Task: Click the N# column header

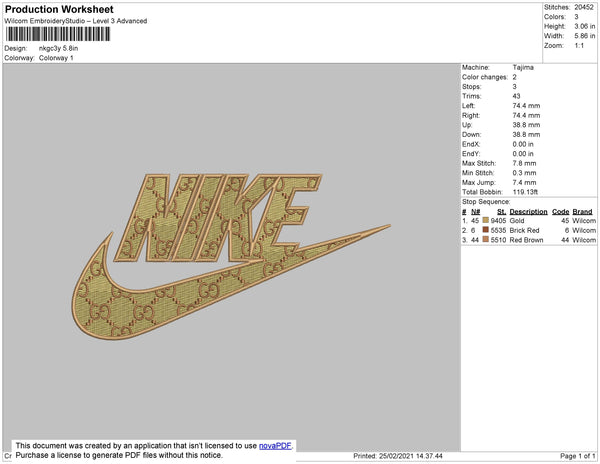Action: coord(475,212)
